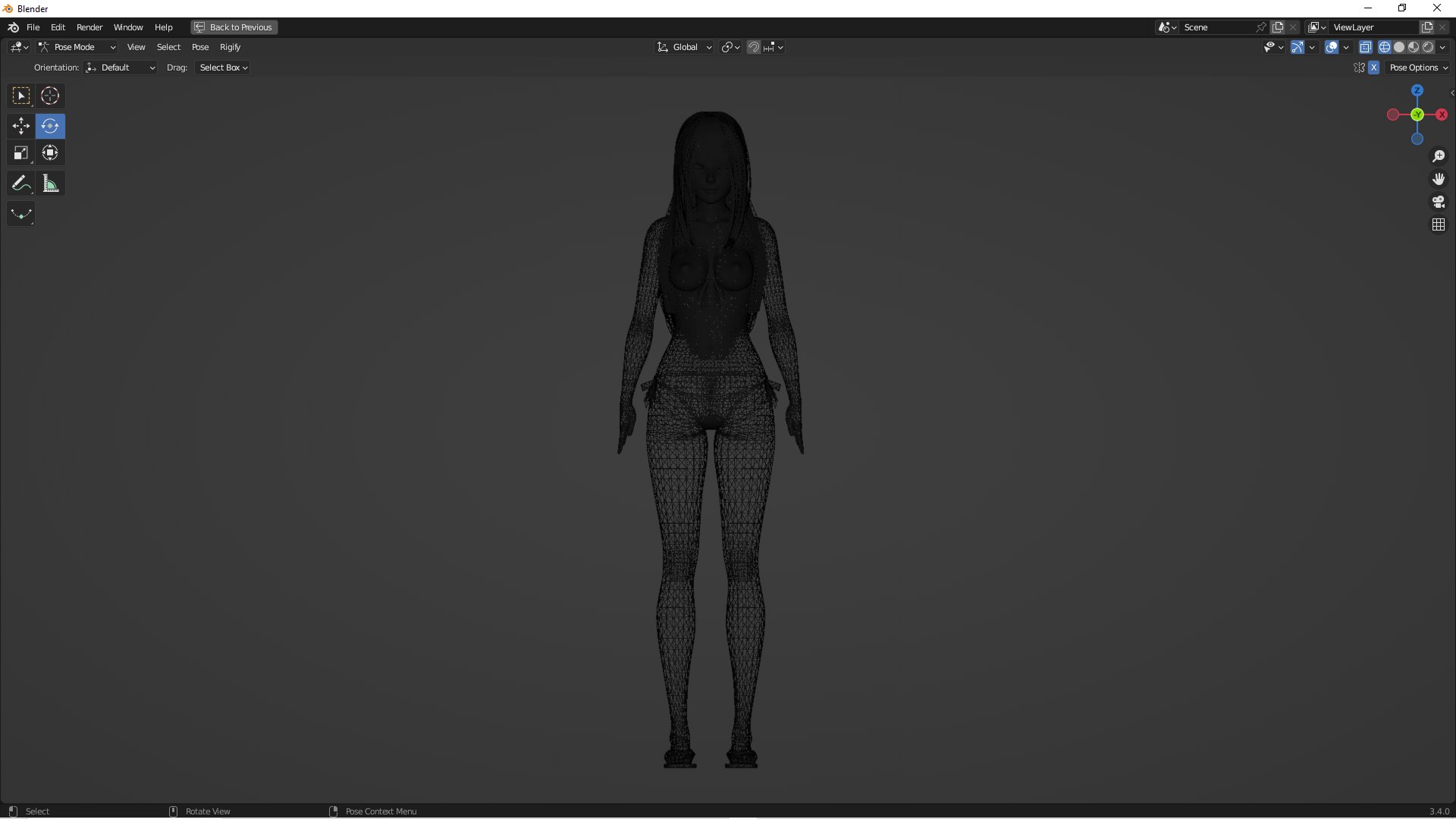Click the Breakdowner tool icon
The height and width of the screenshot is (819, 1456).
point(20,214)
